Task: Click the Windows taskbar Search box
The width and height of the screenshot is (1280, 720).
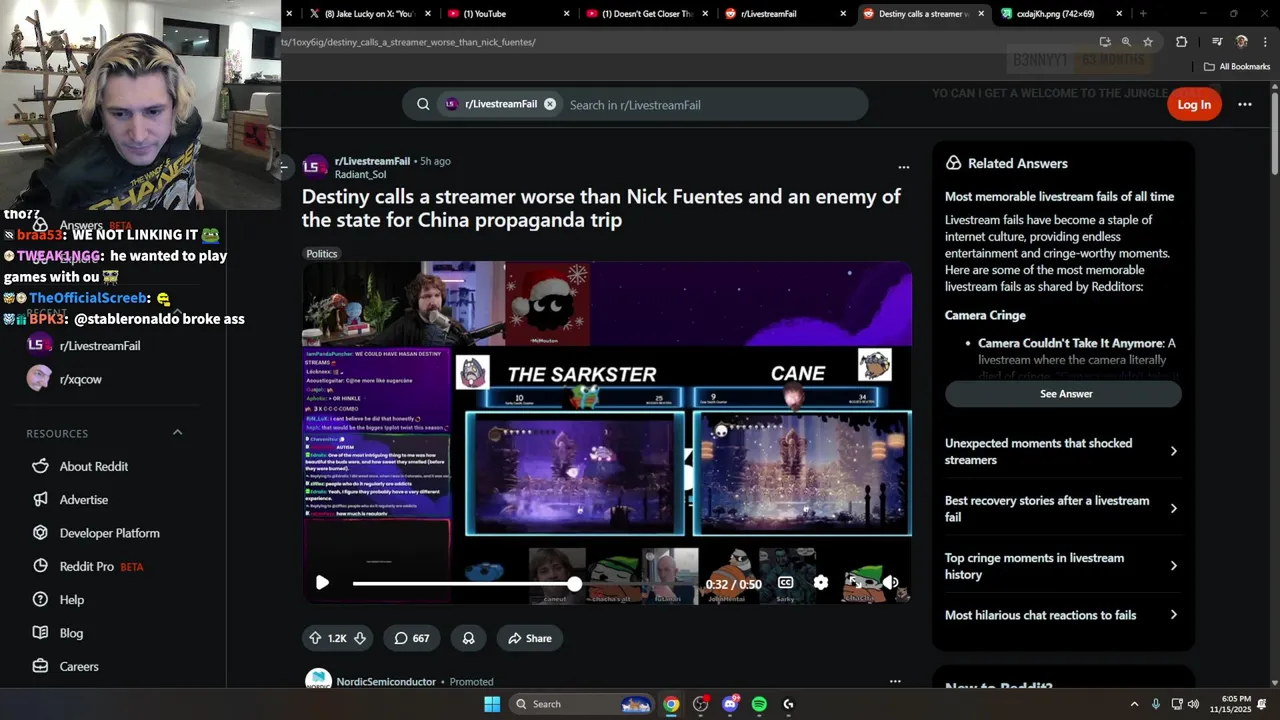Action: (x=582, y=704)
